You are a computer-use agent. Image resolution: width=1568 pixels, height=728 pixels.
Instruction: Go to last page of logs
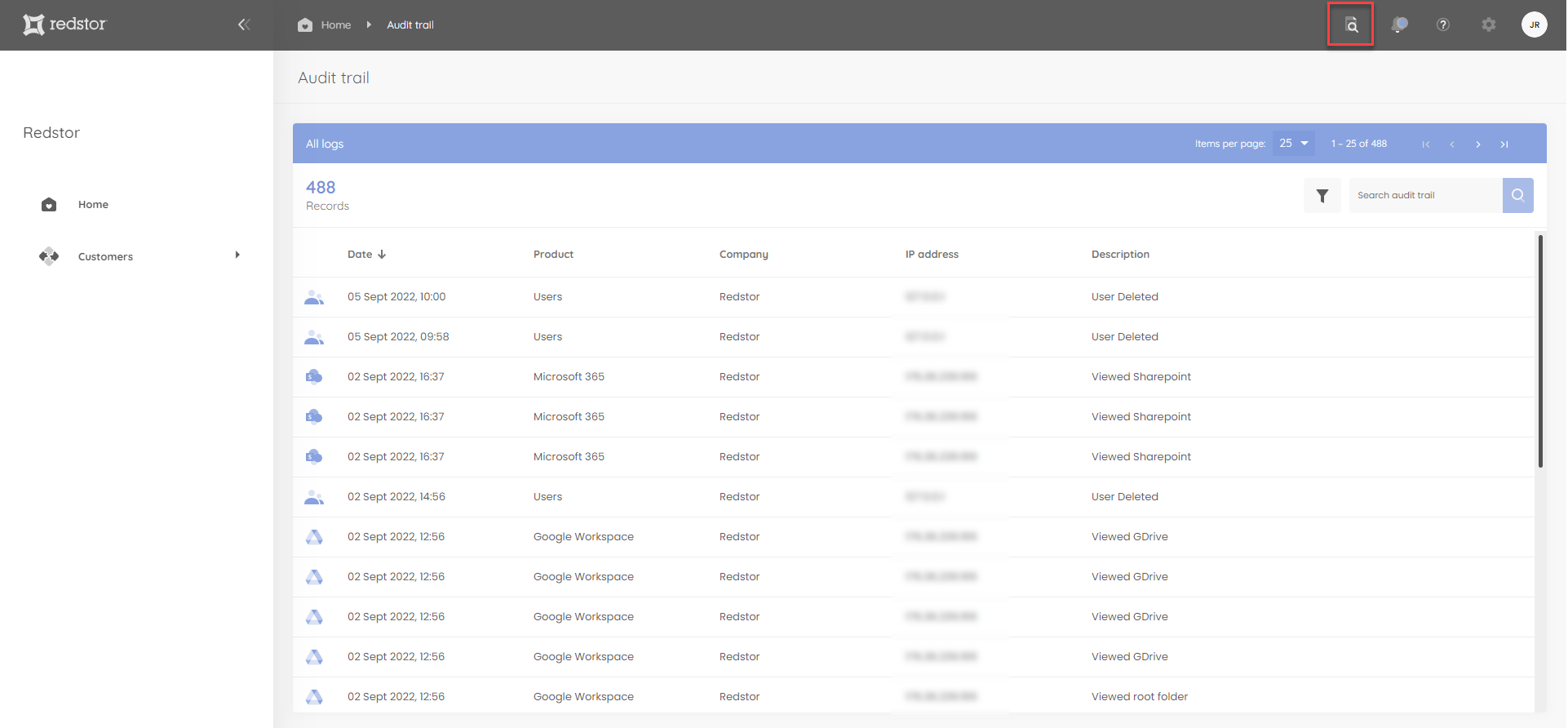pos(1504,144)
